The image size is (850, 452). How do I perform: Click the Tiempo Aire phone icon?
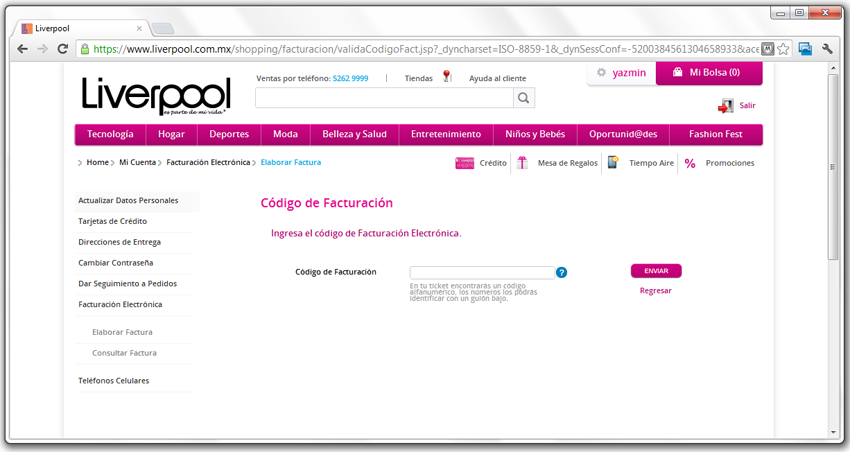pyautogui.click(x=613, y=162)
